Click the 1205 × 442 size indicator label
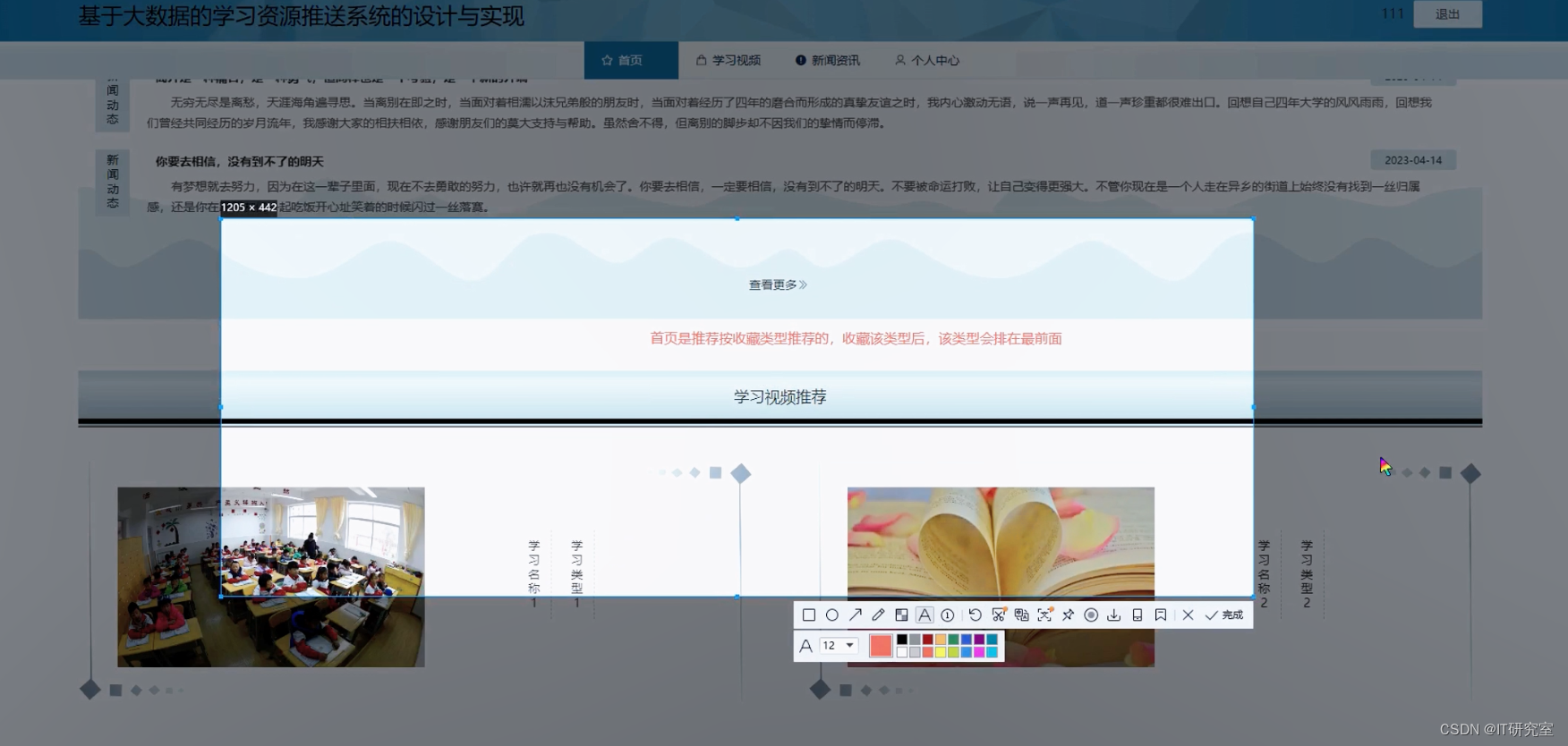 pos(249,208)
